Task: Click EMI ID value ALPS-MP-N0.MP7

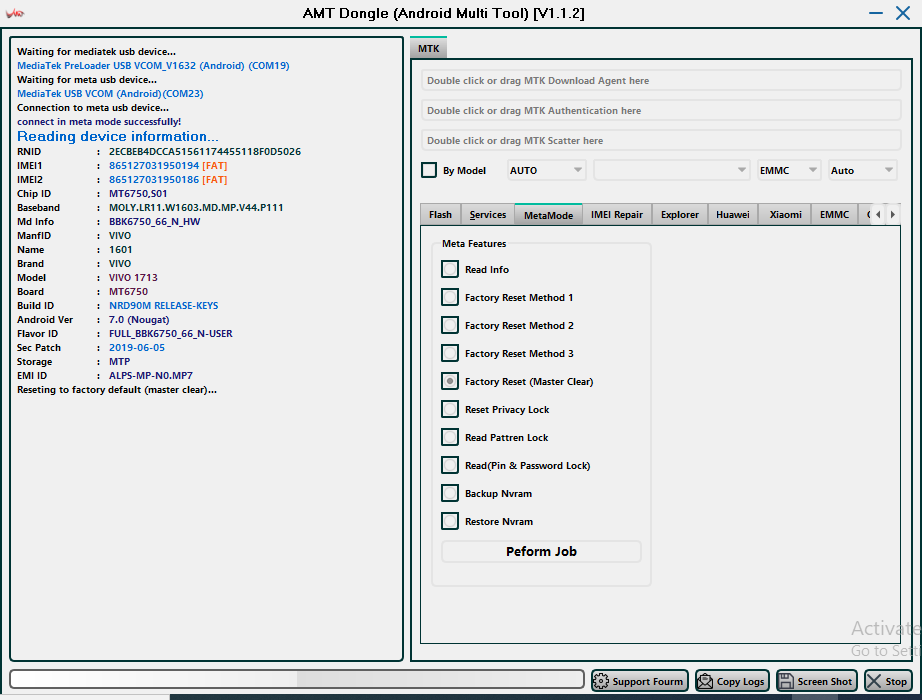Action: pos(151,376)
